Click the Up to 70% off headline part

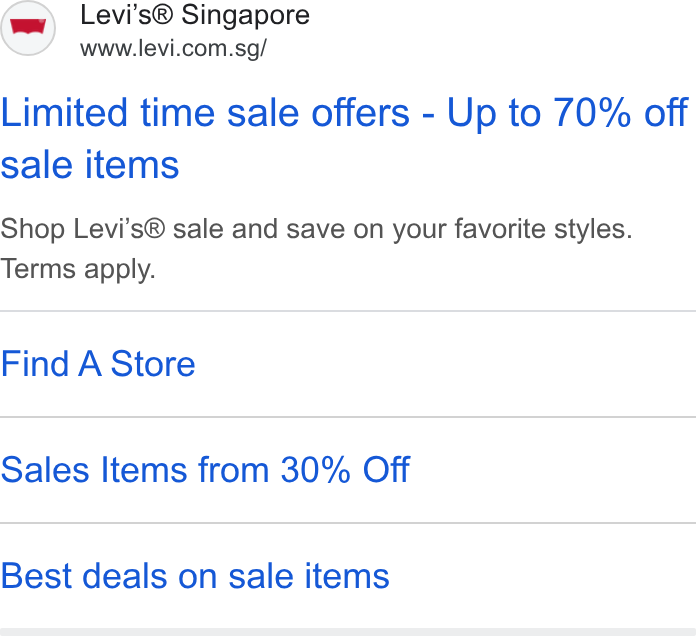click(567, 113)
